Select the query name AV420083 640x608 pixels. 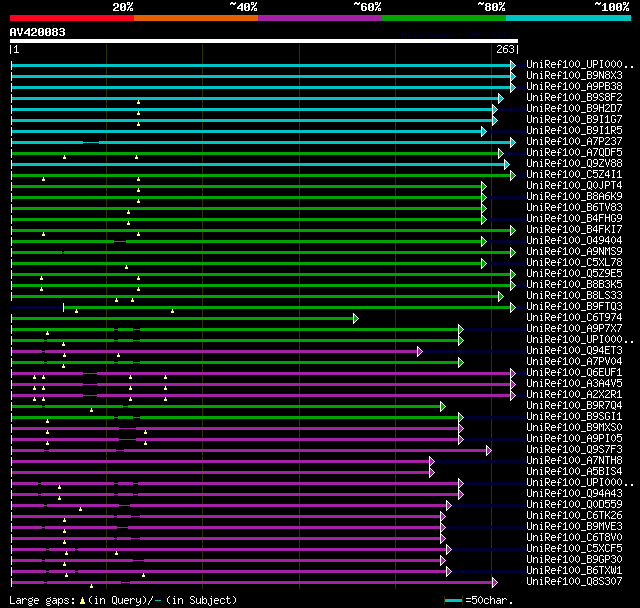(38, 32)
